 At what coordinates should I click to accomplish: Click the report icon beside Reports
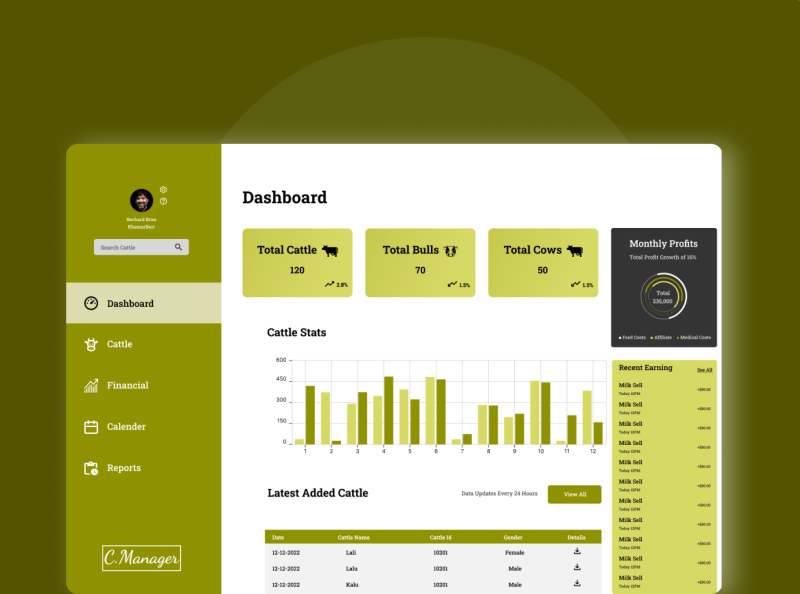pyautogui.click(x=90, y=467)
